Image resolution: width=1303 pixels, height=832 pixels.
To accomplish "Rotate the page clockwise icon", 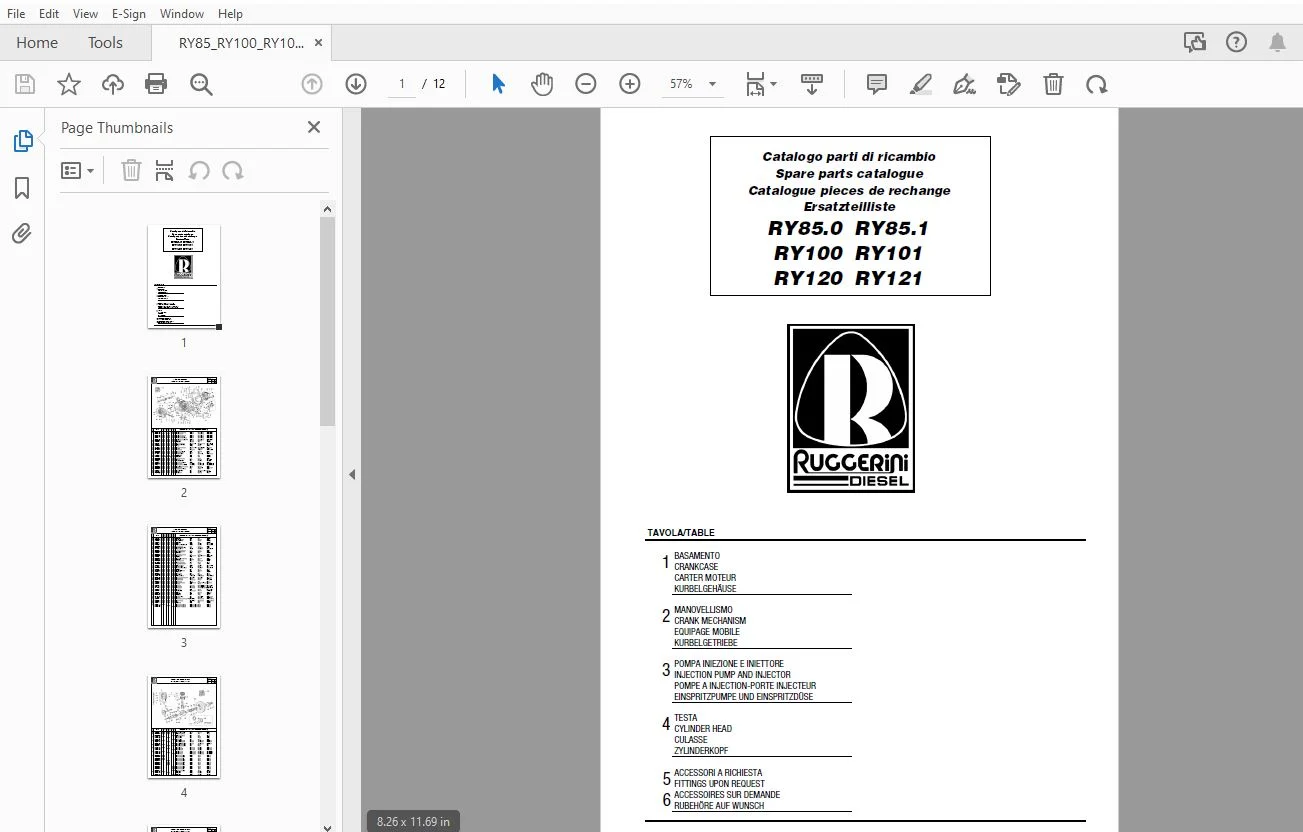I will click(x=1097, y=84).
